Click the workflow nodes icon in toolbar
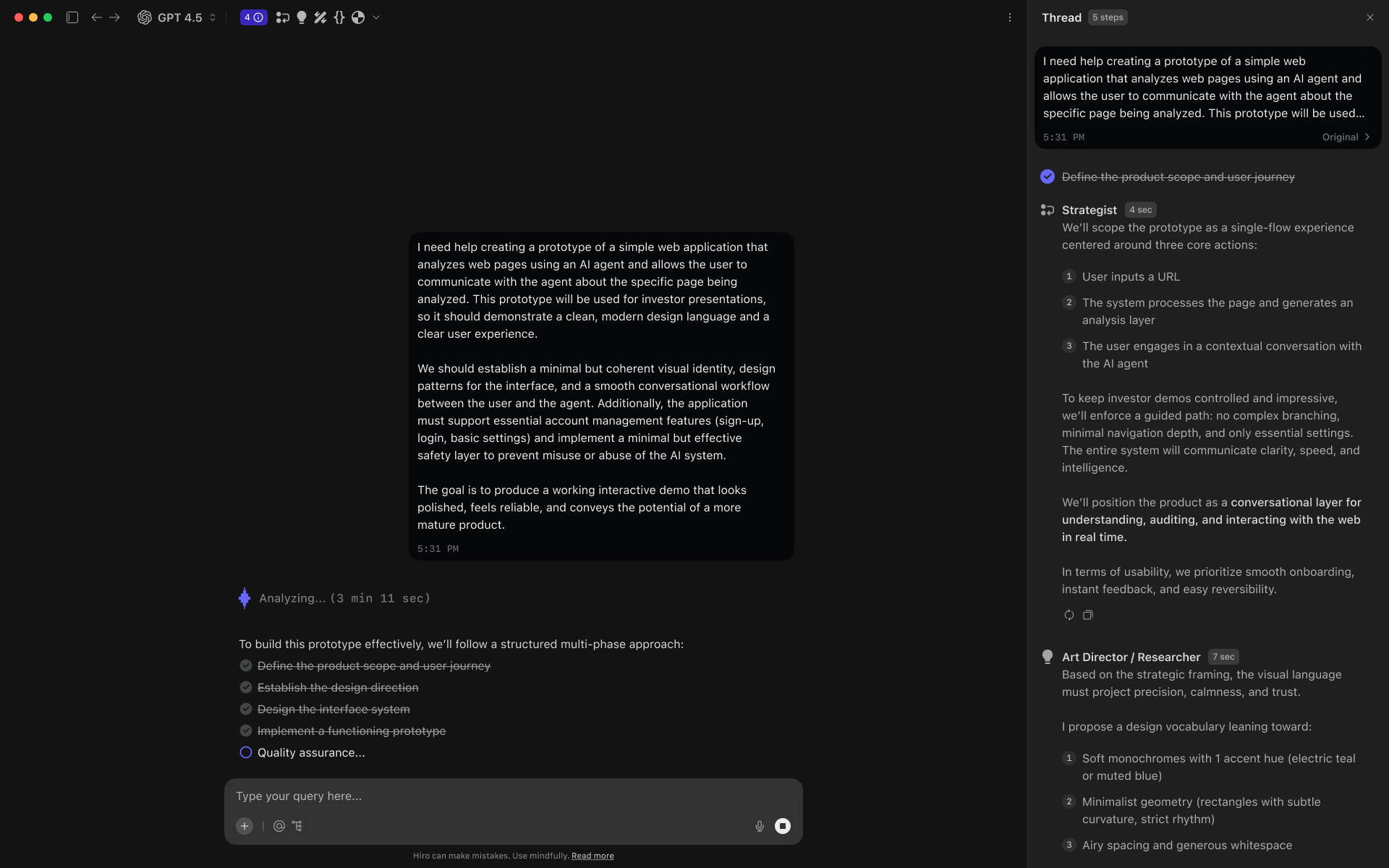 282,17
